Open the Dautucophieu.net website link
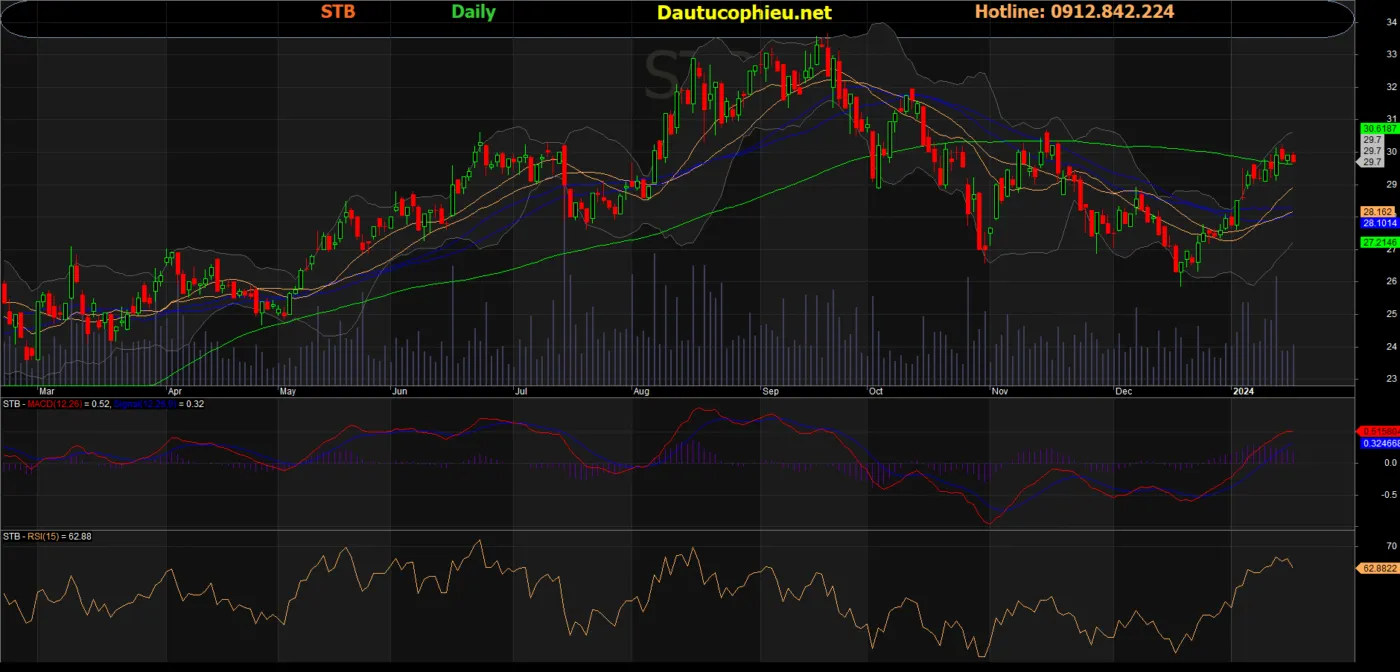The height and width of the screenshot is (672, 1400). (x=744, y=13)
